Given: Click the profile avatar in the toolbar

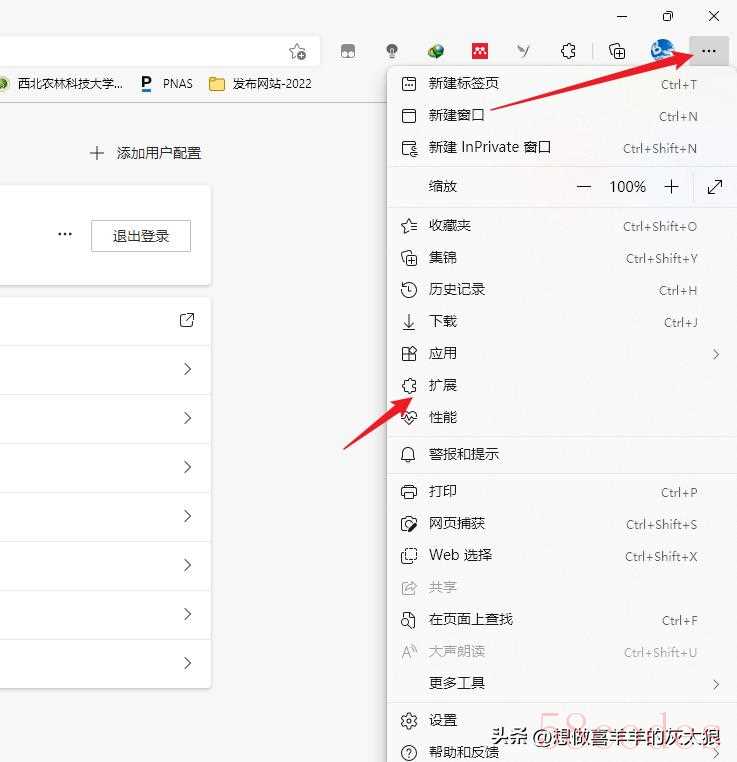Looking at the screenshot, I should click(x=661, y=50).
